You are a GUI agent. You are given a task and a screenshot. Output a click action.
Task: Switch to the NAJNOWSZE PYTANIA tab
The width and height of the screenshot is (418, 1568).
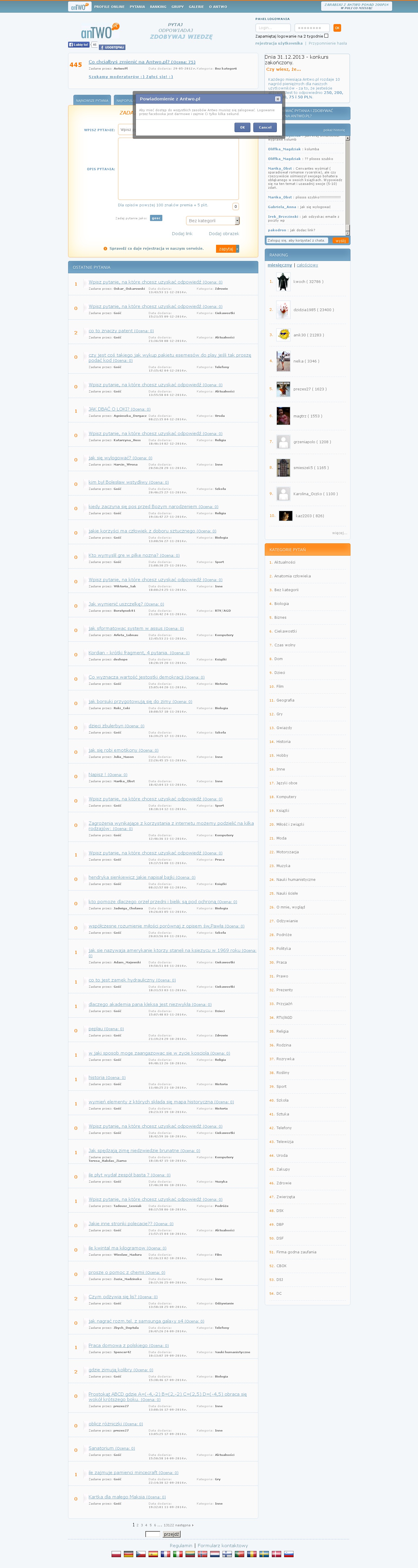coord(92,100)
